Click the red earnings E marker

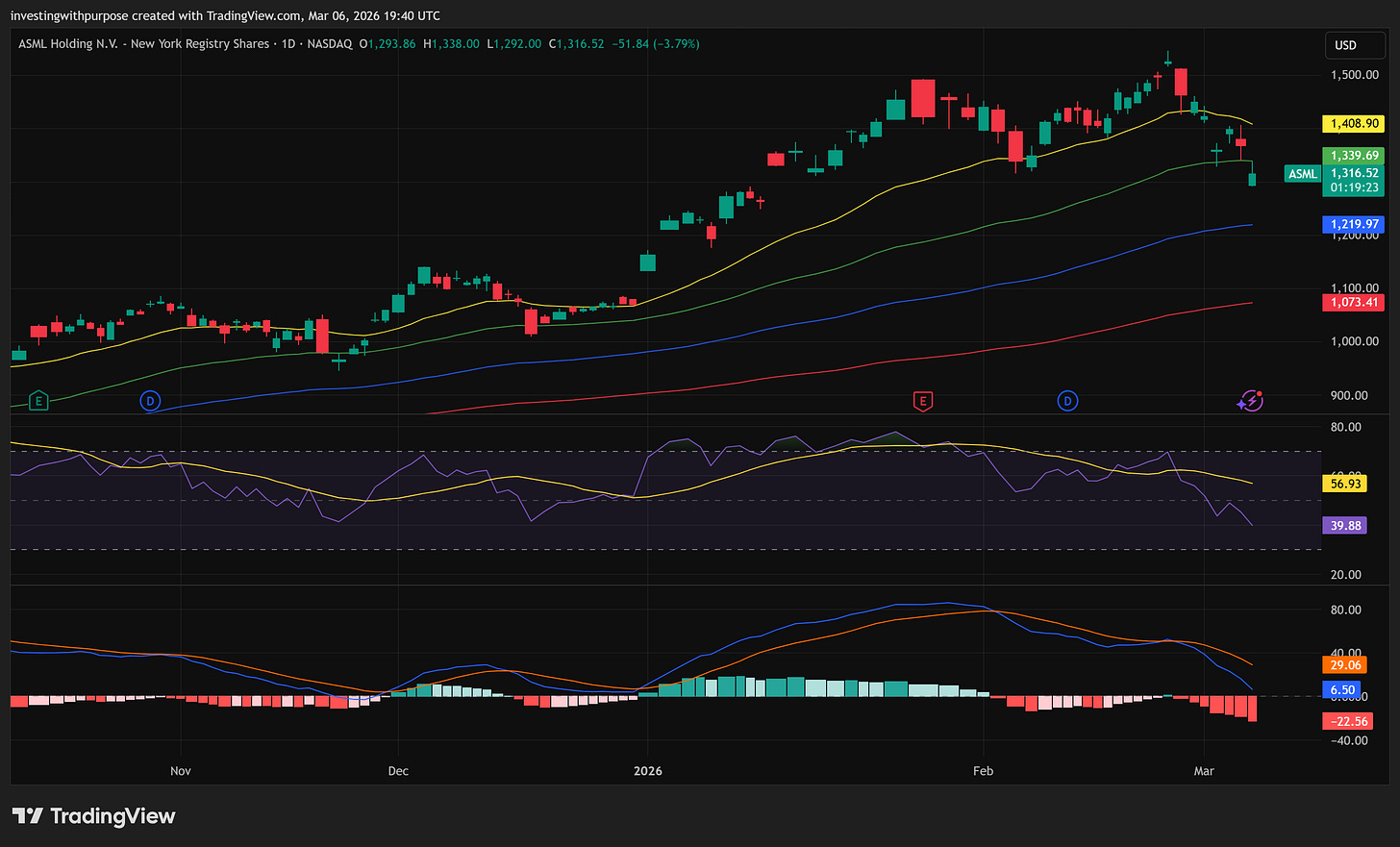922,401
